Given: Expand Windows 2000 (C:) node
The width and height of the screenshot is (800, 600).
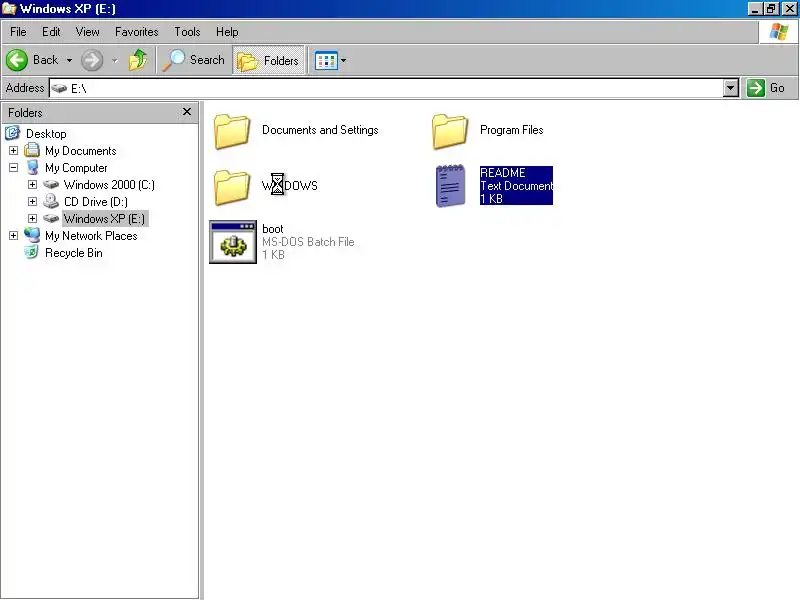Looking at the screenshot, I should pyautogui.click(x=32, y=184).
